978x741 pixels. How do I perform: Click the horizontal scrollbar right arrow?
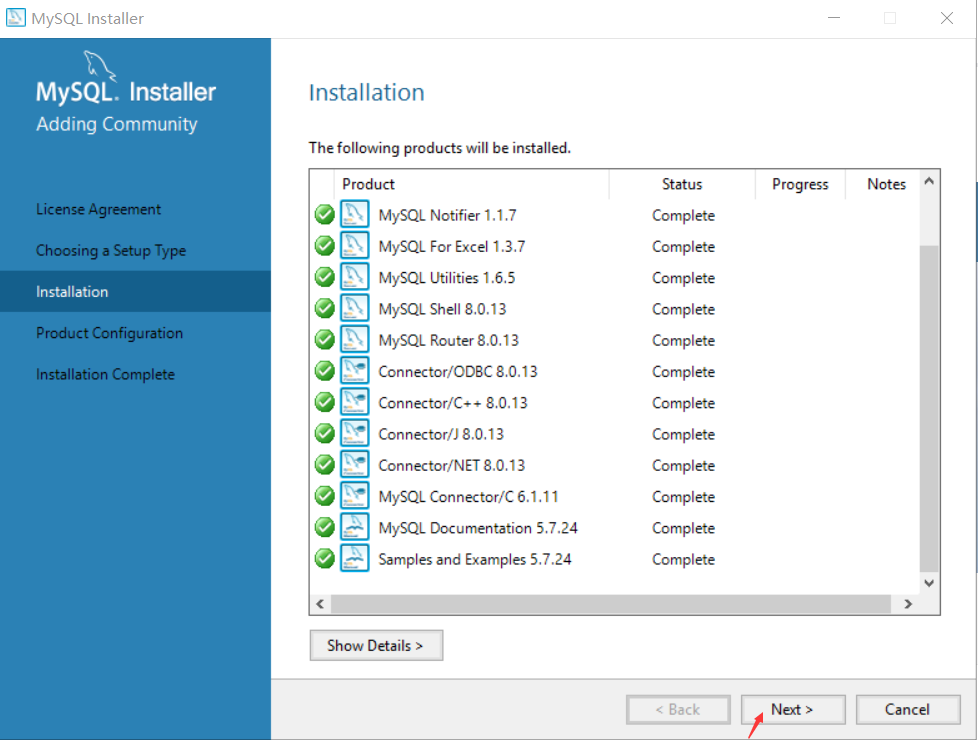coord(908,604)
